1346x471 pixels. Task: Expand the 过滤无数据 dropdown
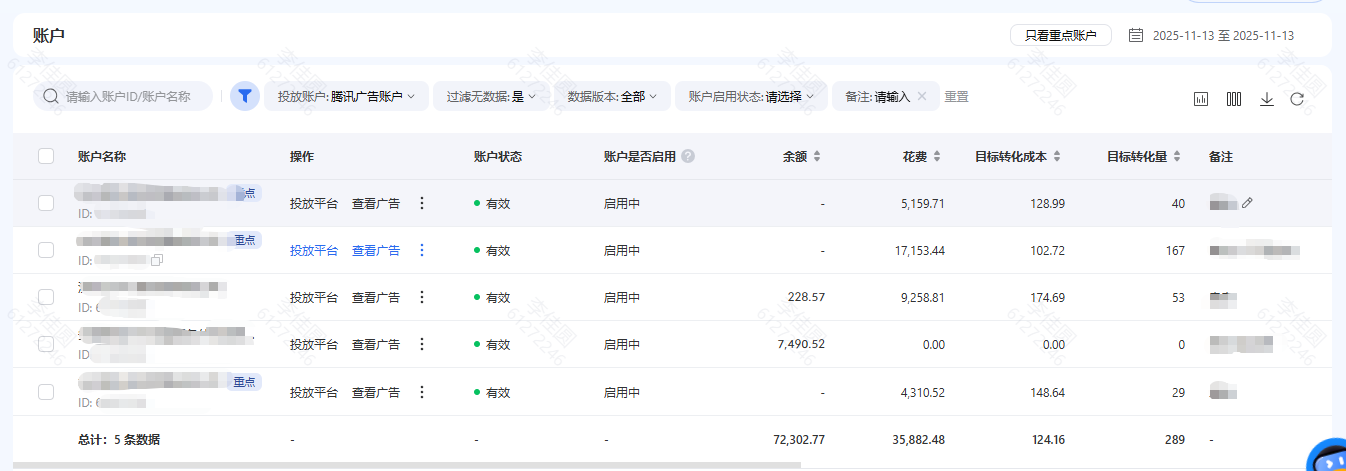click(x=491, y=97)
